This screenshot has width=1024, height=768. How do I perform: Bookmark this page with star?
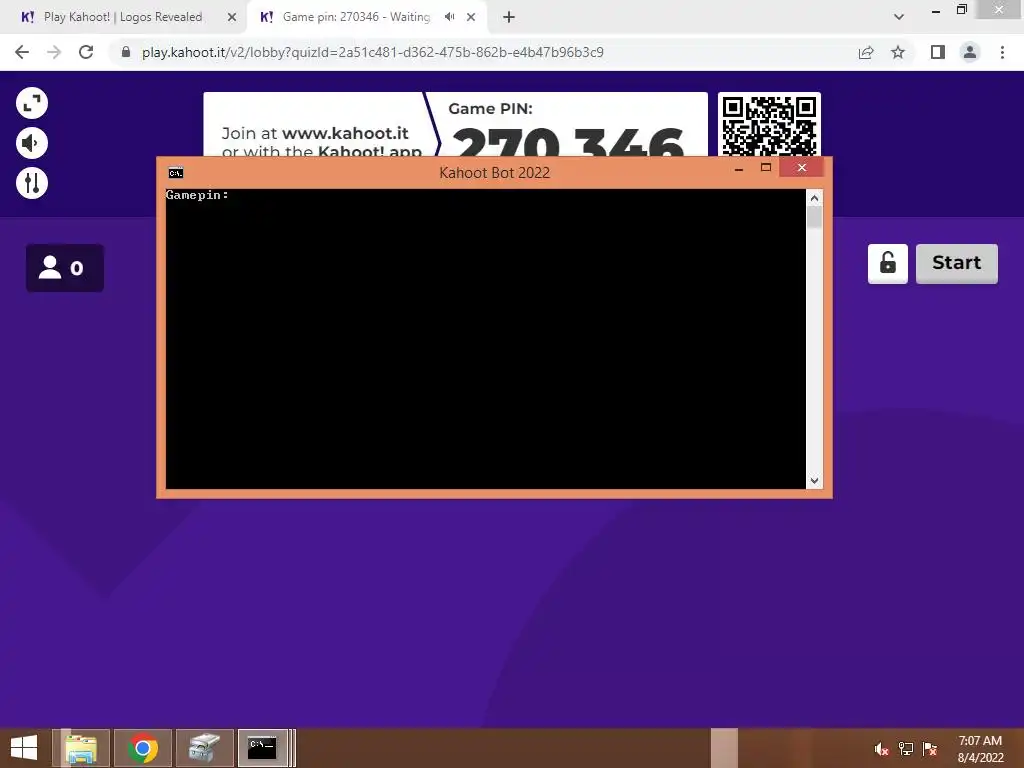(898, 52)
